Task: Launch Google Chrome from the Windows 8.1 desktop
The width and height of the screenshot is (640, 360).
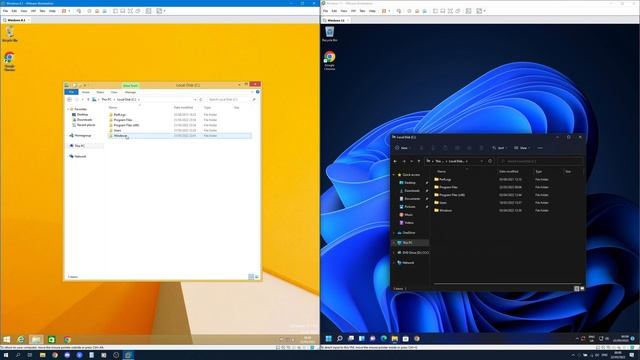Action: [x=9, y=61]
